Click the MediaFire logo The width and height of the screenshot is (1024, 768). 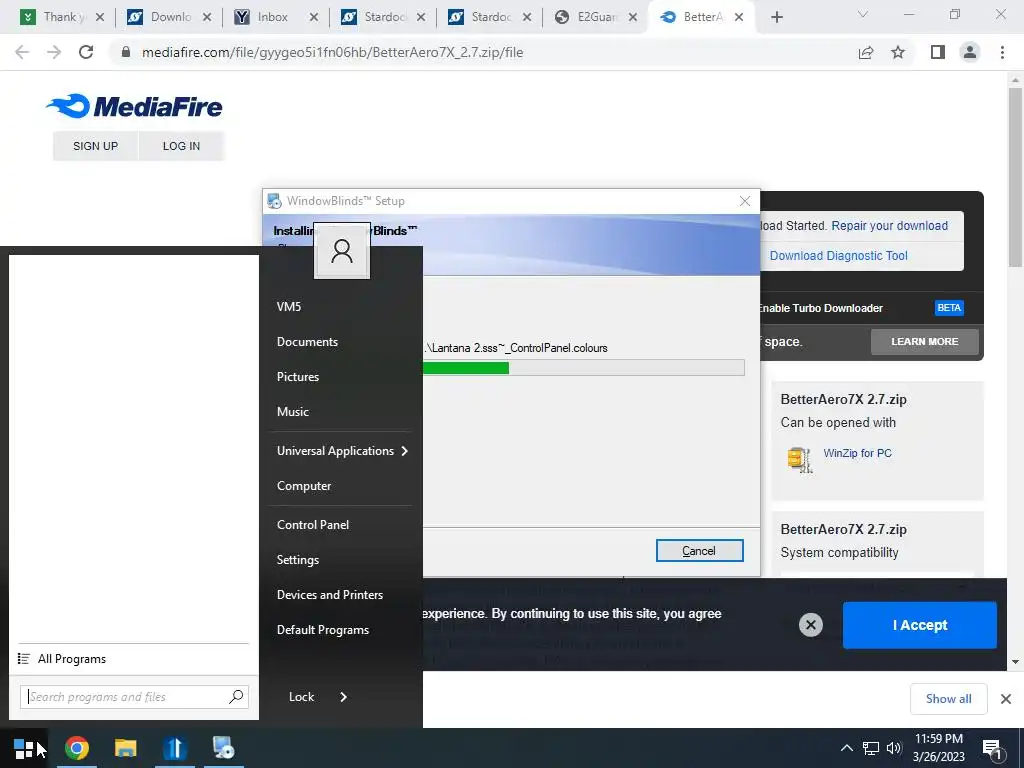coord(134,106)
